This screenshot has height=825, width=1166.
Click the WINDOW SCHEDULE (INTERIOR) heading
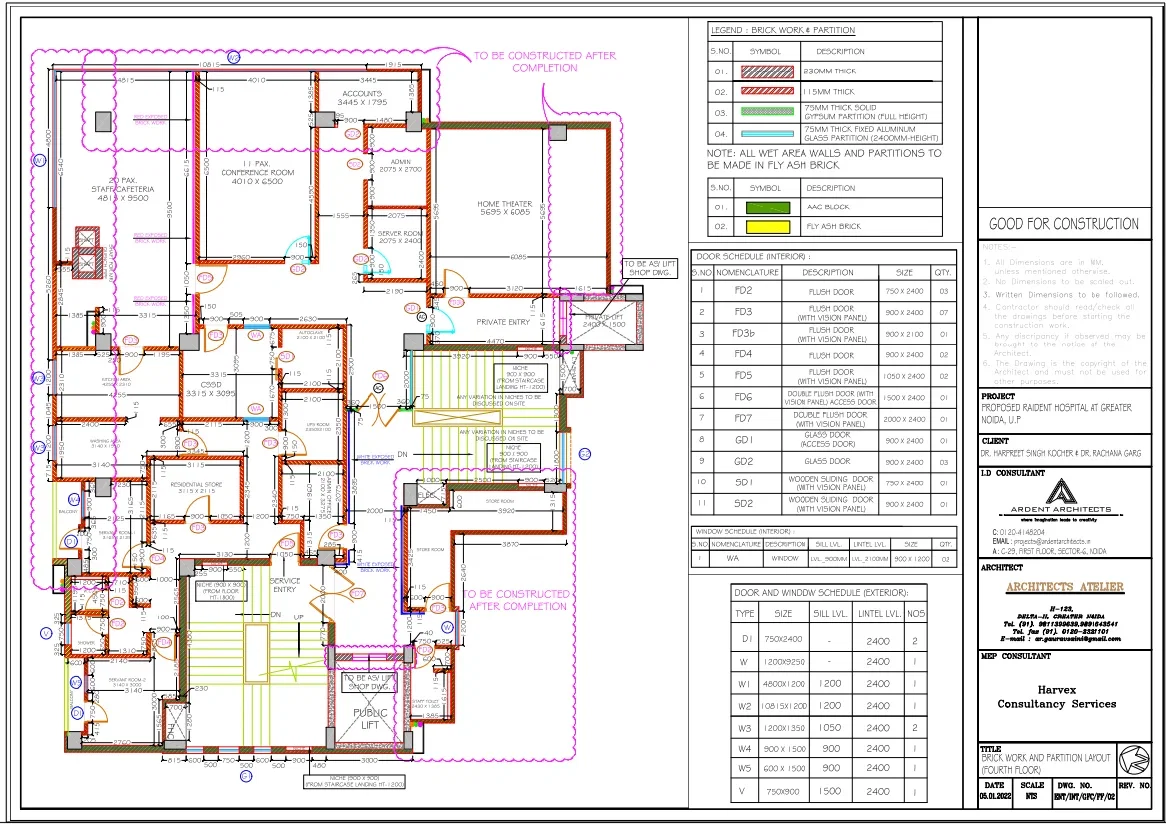tap(744, 532)
